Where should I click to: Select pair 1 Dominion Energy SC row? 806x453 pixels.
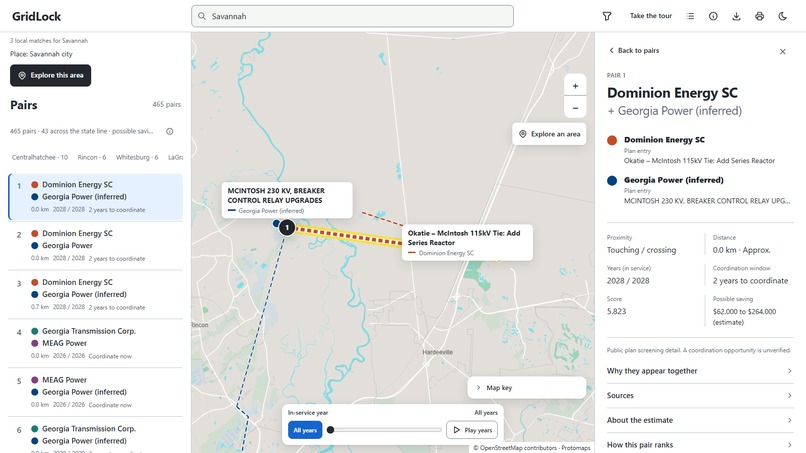point(96,197)
